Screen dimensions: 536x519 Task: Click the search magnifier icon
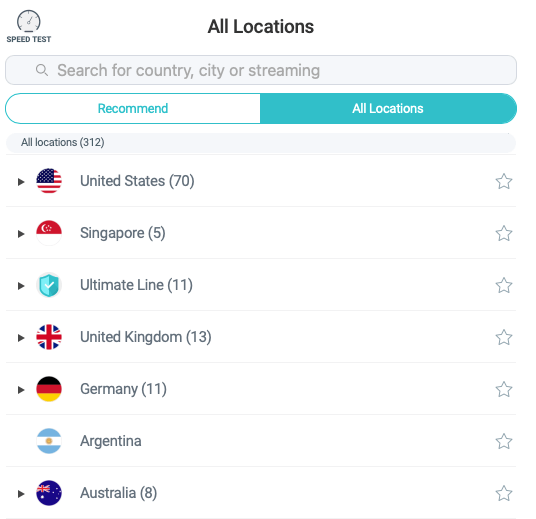coord(42,70)
